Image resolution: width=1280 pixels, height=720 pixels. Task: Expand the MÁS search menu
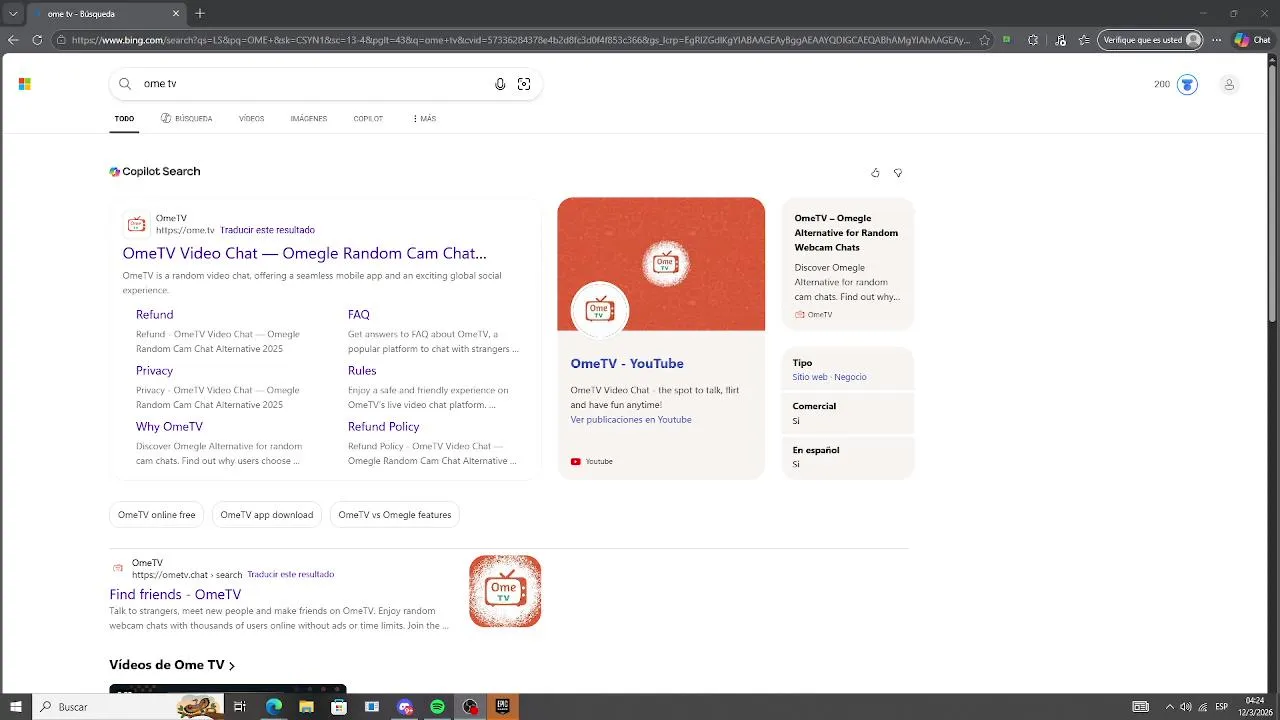click(424, 118)
